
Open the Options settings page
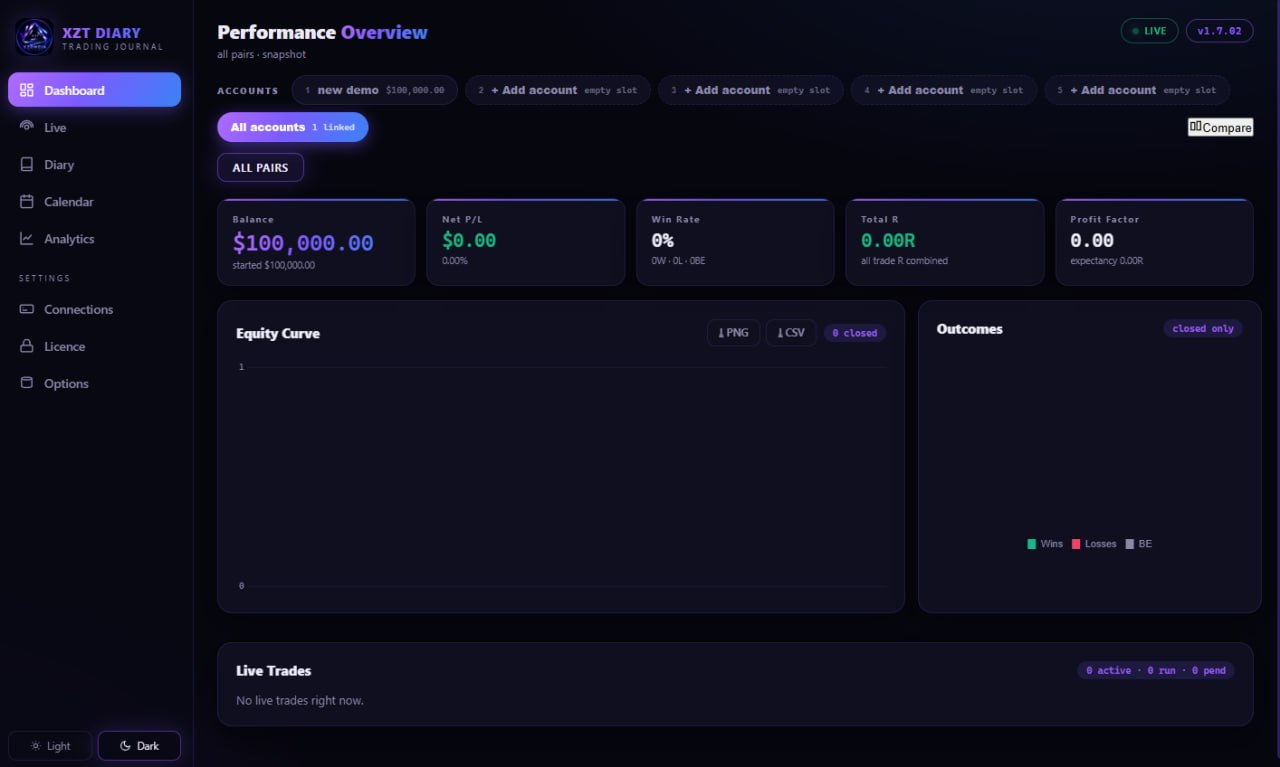(x=94, y=383)
